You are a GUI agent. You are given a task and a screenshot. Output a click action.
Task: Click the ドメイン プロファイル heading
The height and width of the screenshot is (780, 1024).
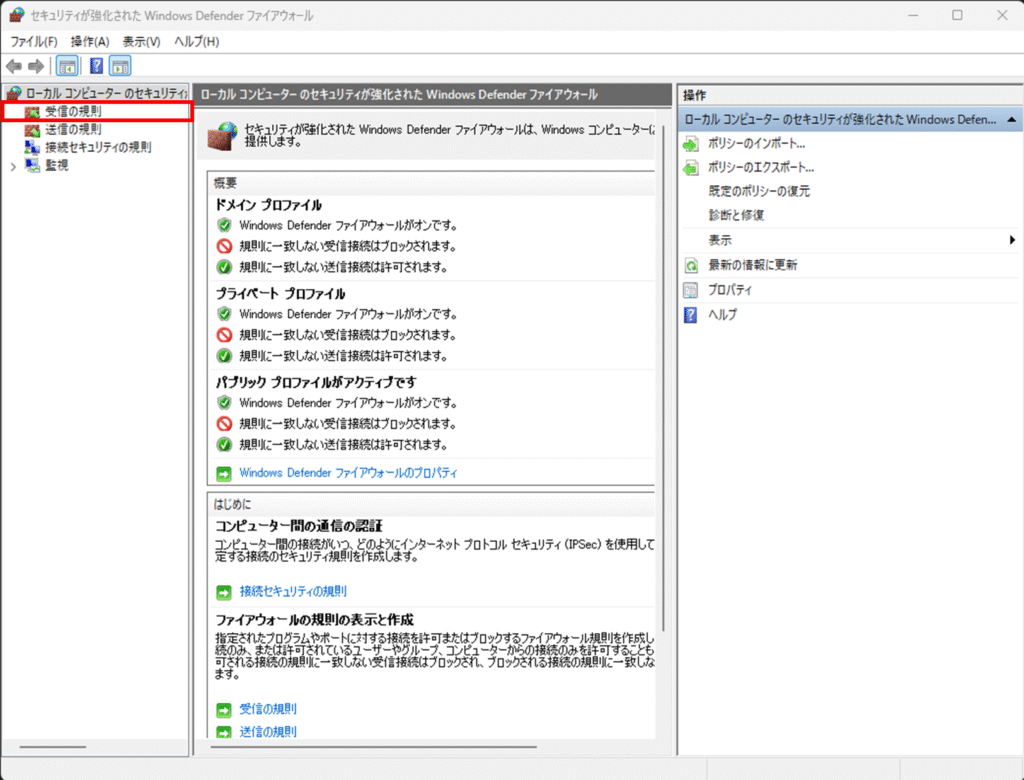(268, 205)
